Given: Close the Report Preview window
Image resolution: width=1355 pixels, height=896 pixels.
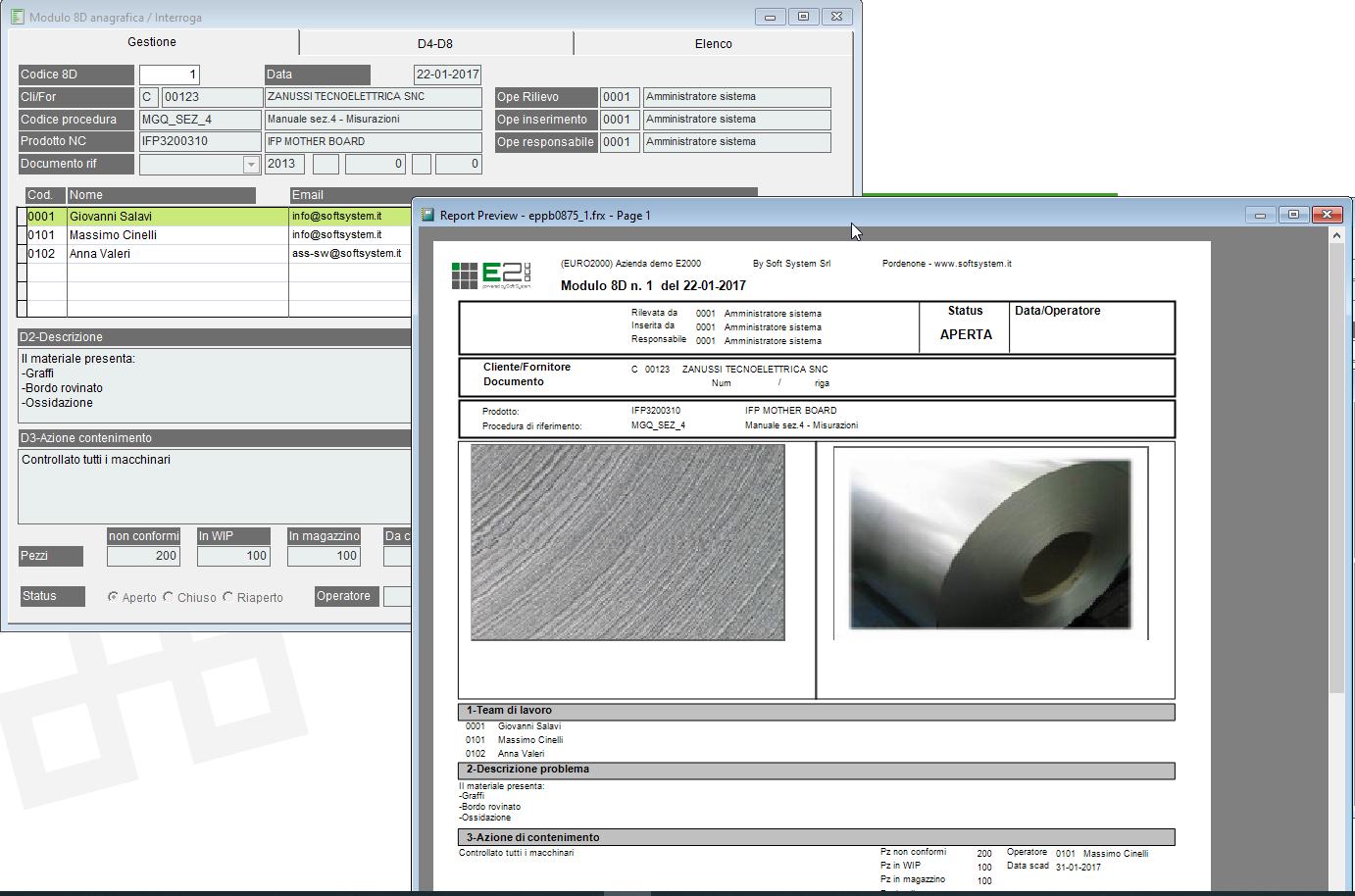Looking at the screenshot, I should (x=1327, y=215).
